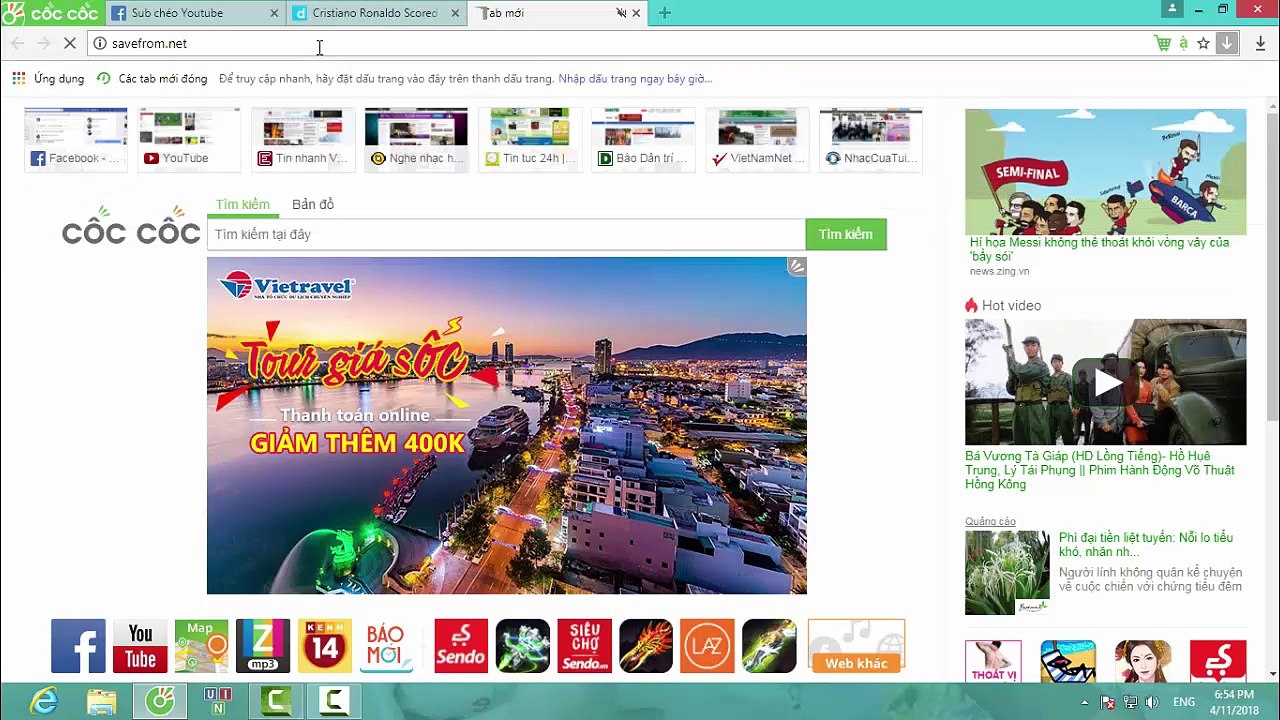Open the Tin nhanh V... thumbnail
Image resolution: width=1280 pixels, height=720 pixels.
[x=303, y=139]
